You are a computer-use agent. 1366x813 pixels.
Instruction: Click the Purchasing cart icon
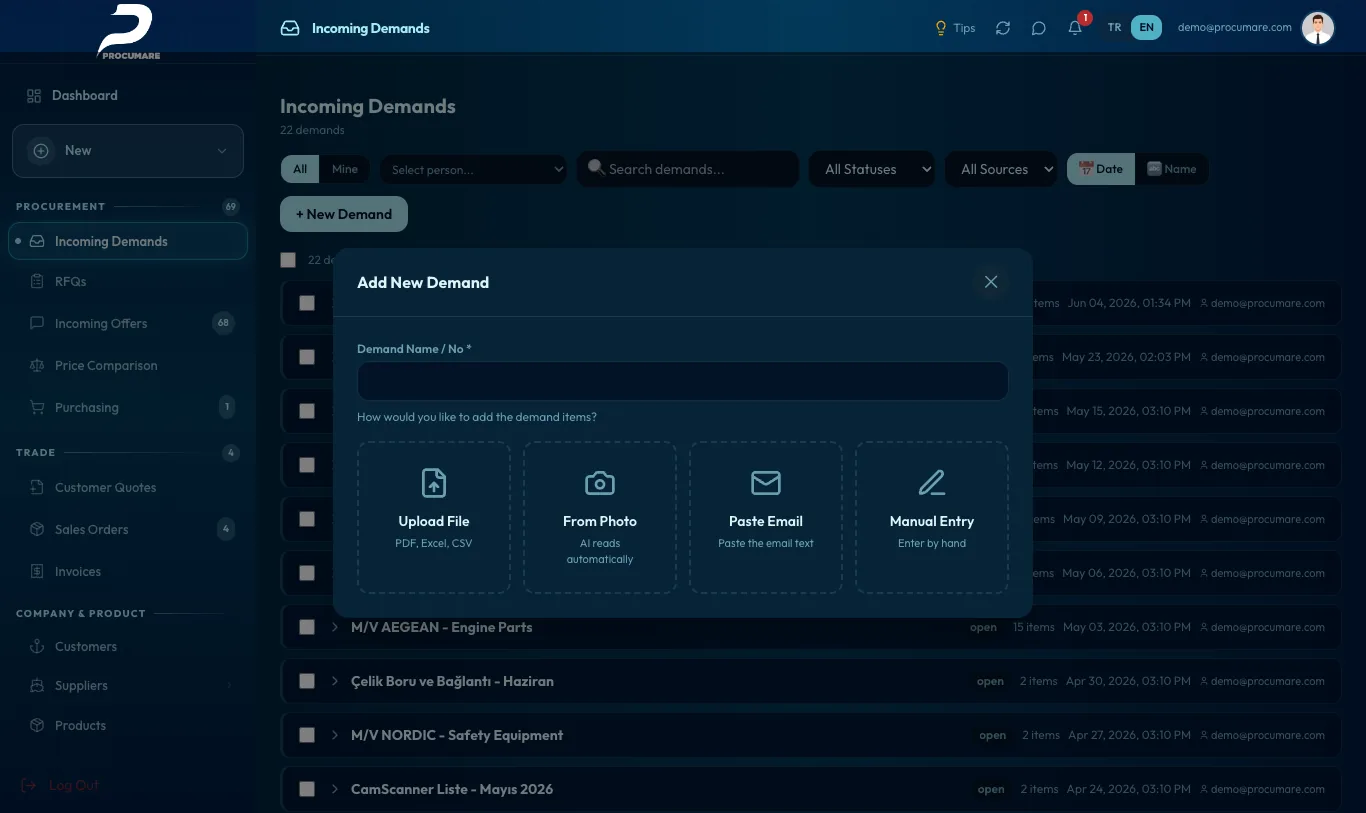(37, 407)
